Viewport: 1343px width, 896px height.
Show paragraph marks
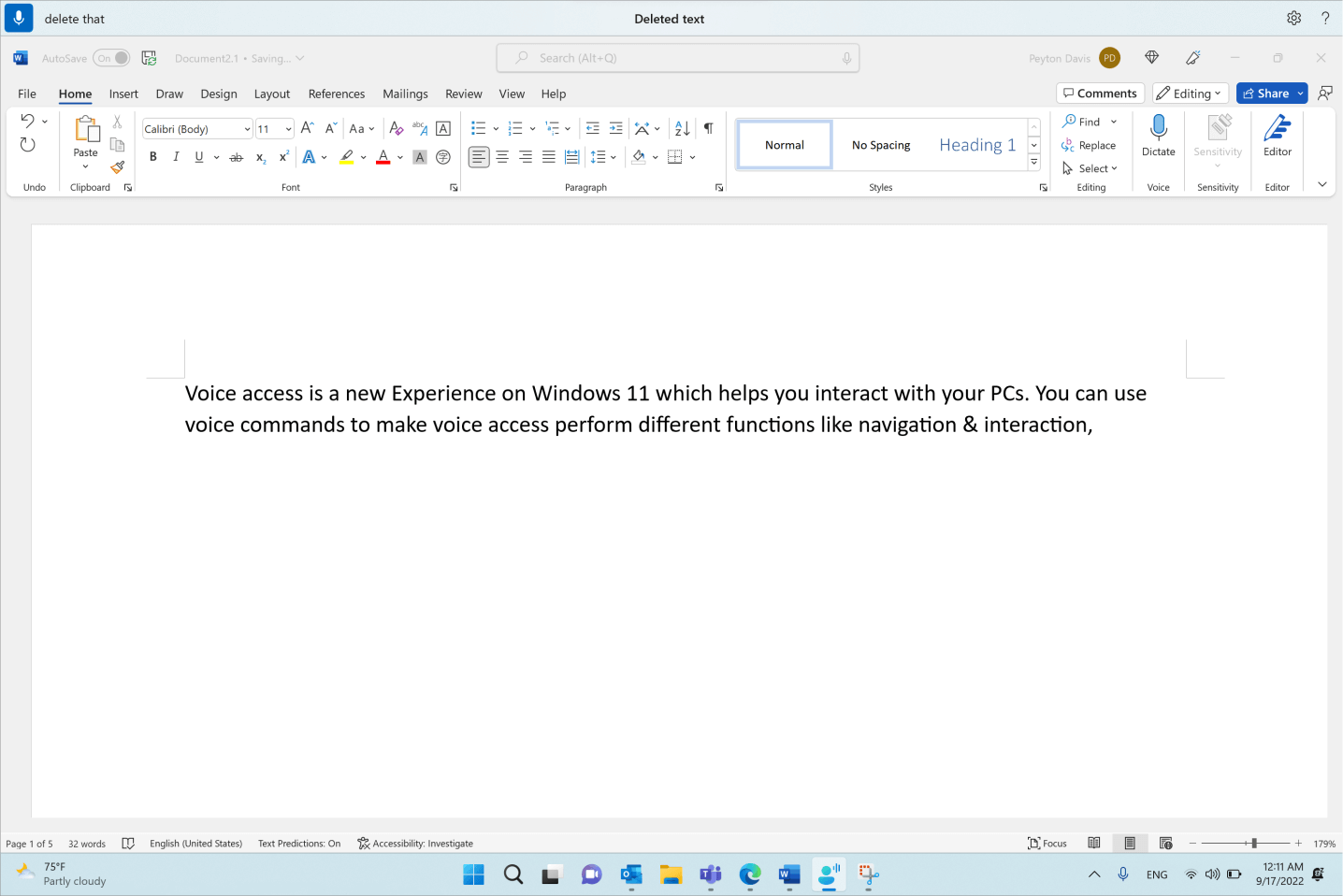[708, 127]
